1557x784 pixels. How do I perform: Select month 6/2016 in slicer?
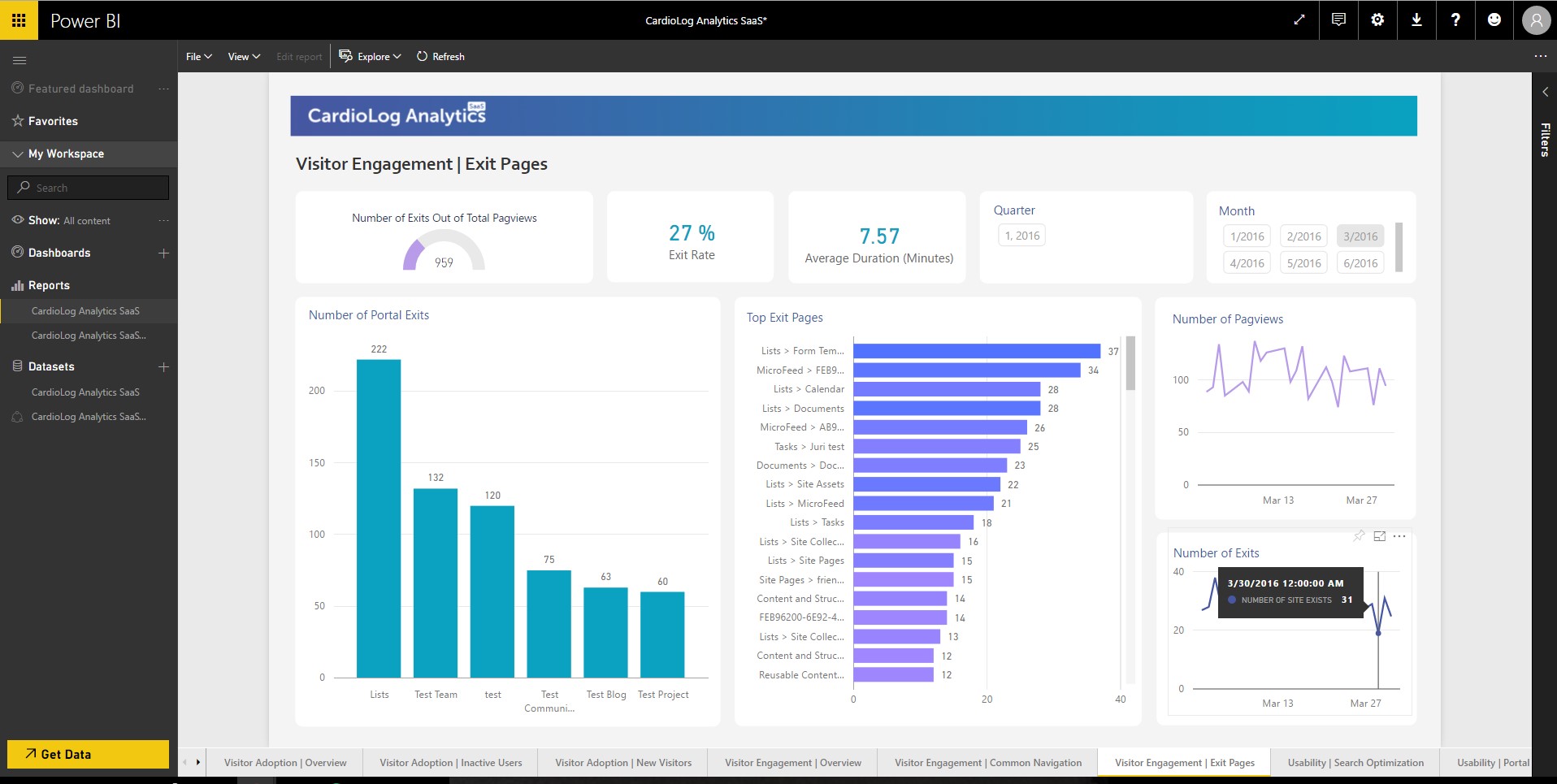pos(1360,263)
